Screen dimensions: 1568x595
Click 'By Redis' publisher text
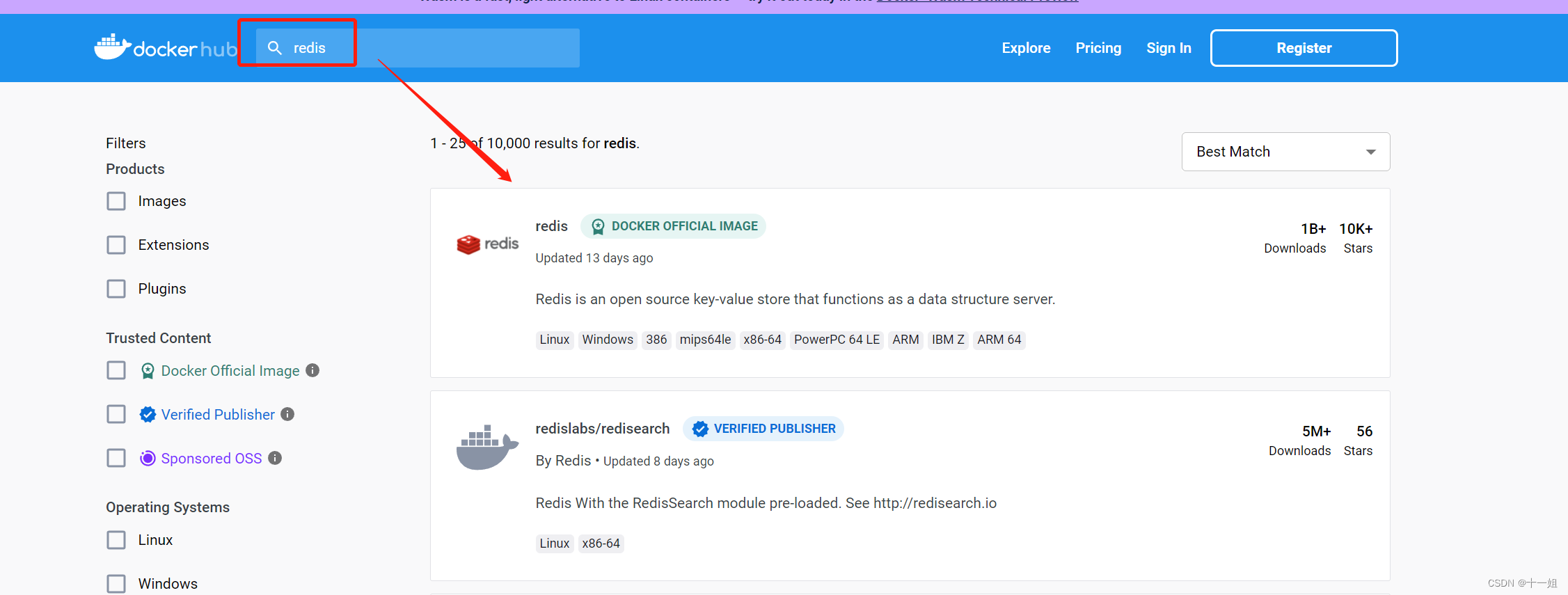(x=563, y=461)
